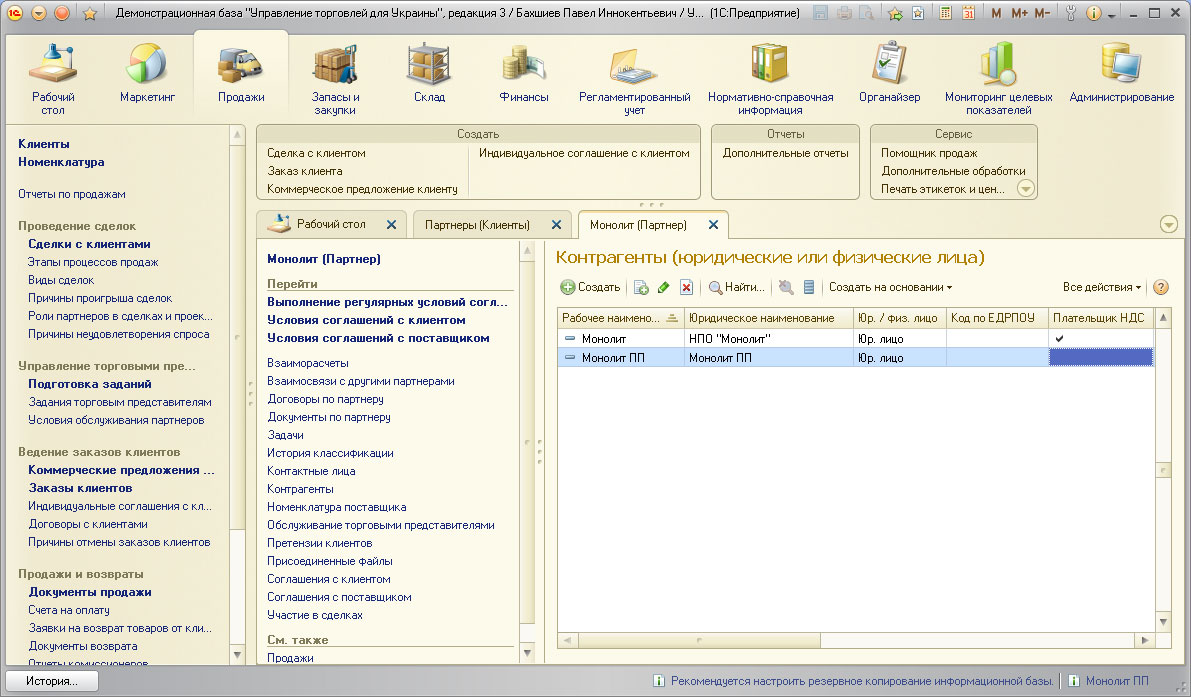Click the red X delete mark icon

click(686, 287)
